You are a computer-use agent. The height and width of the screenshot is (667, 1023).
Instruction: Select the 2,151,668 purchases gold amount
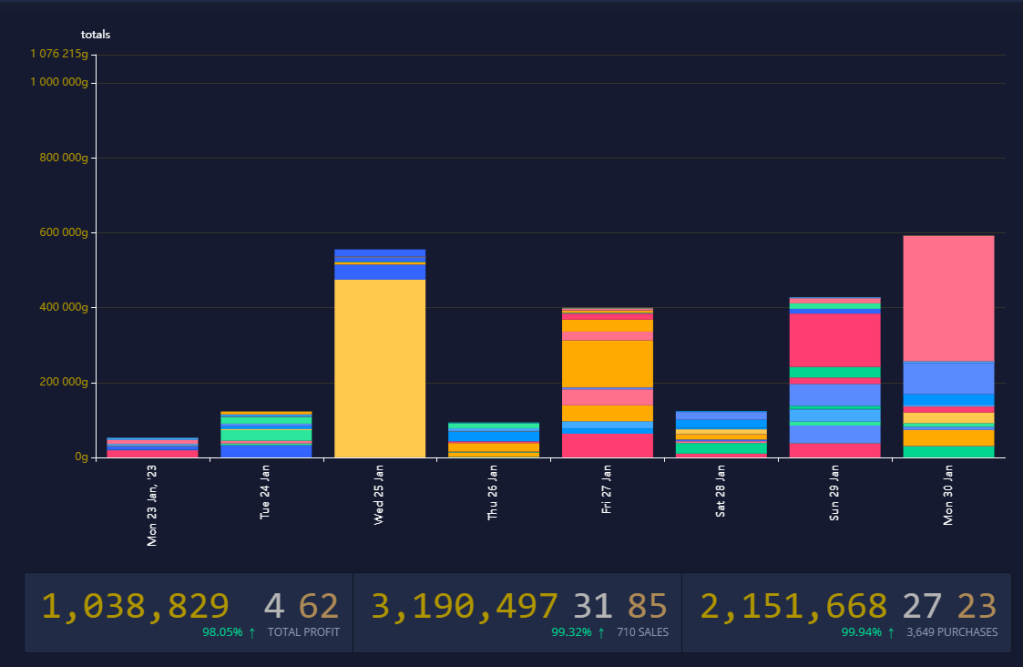coord(793,606)
